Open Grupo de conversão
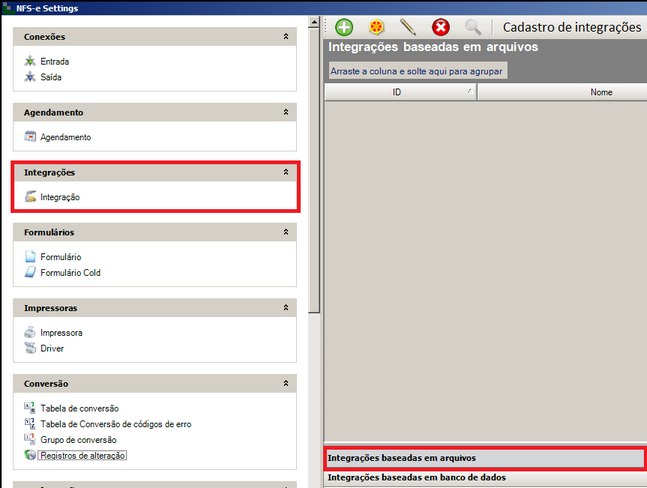 (78, 440)
